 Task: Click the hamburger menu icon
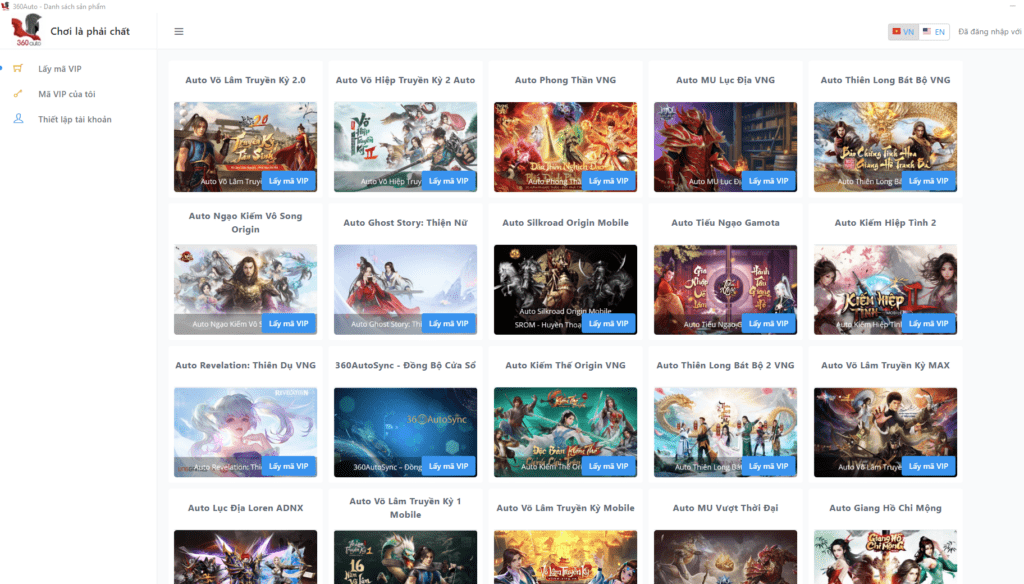click(x=179, y=31)
